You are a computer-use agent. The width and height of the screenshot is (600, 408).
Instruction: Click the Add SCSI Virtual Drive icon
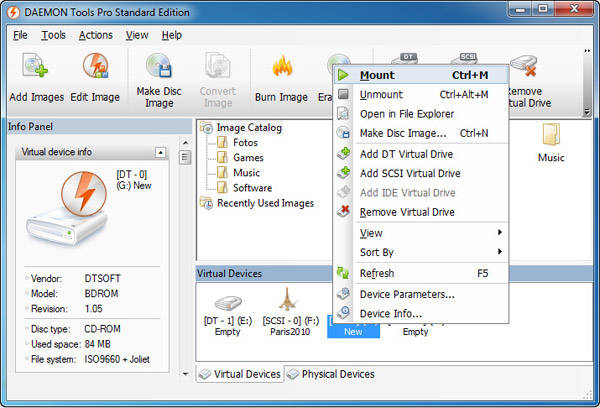[x=343, y=173]
